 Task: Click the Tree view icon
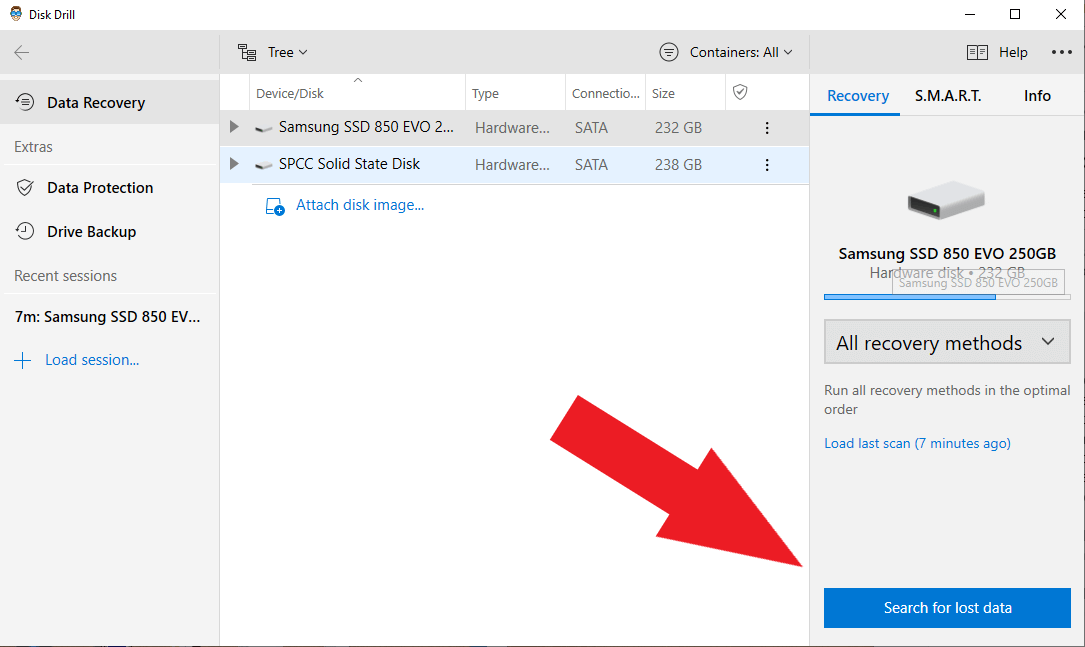[x=247, y=53]
